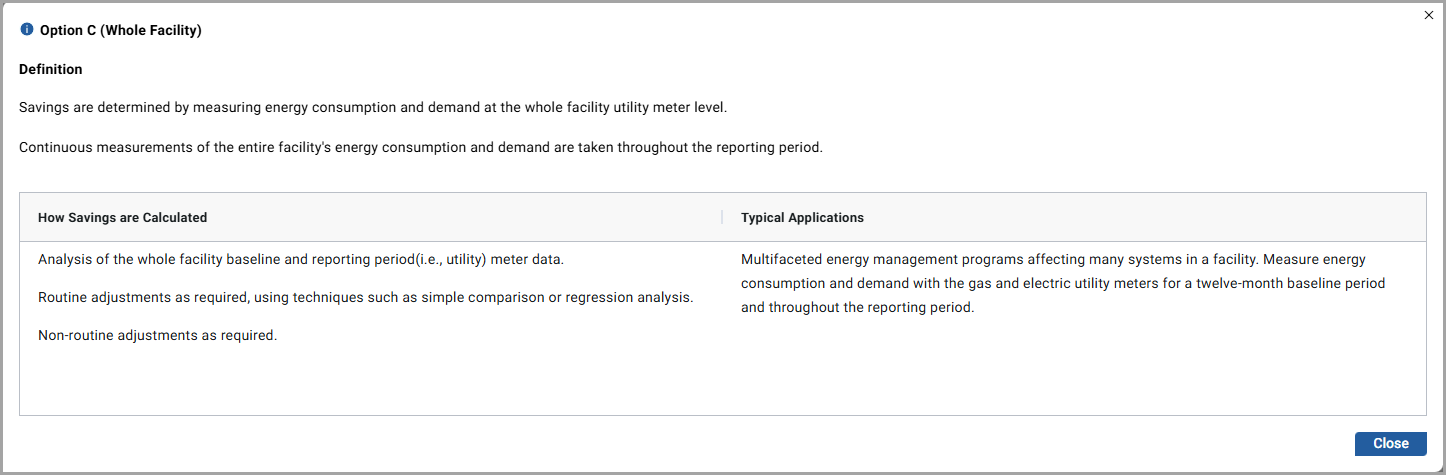The width and height of the screenshot is (1446, 475).
Task: Click the "Option C (Whole Facility)" title
Action: (121, 31)
